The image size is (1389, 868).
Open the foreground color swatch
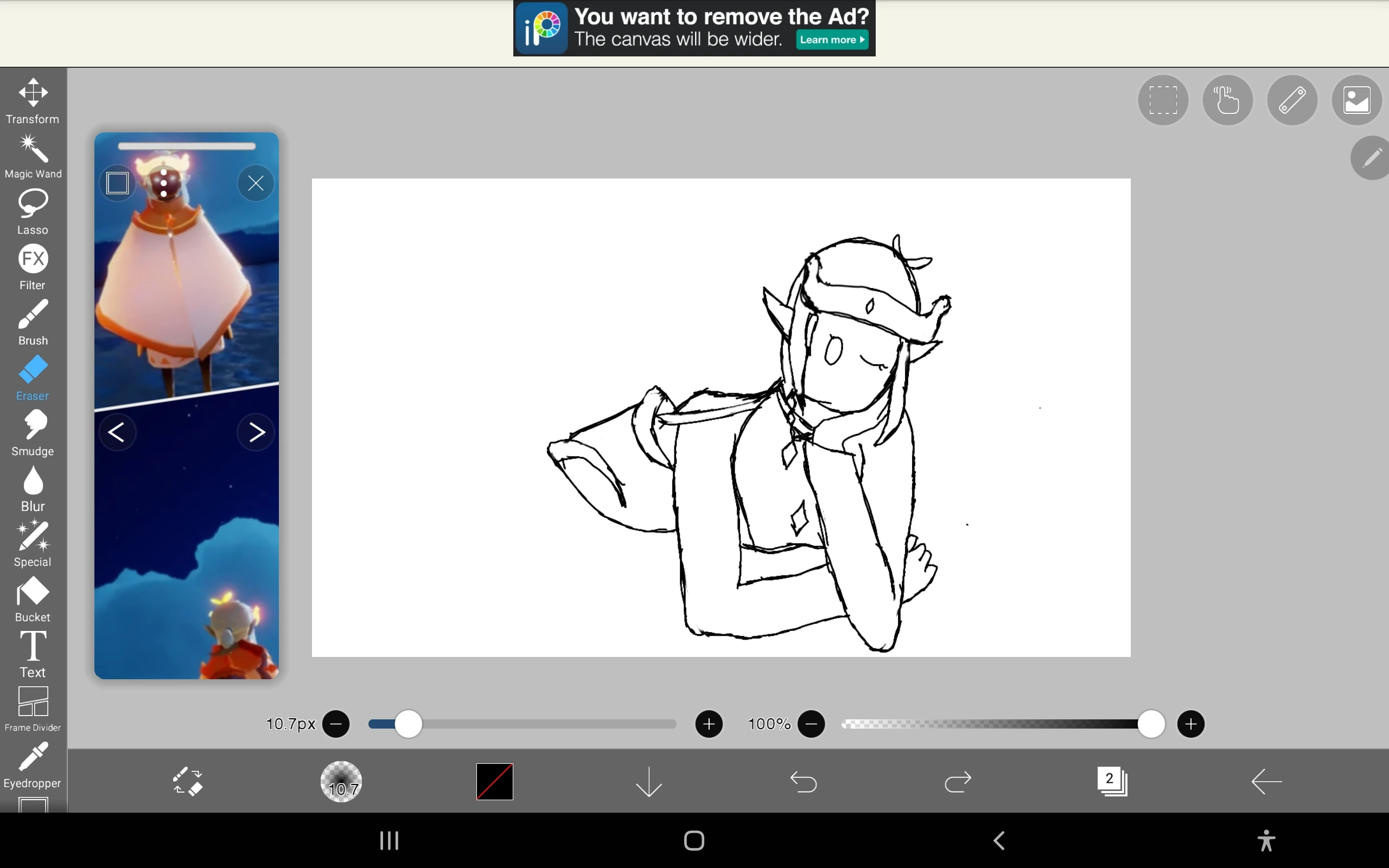click(x=495, y=781)
